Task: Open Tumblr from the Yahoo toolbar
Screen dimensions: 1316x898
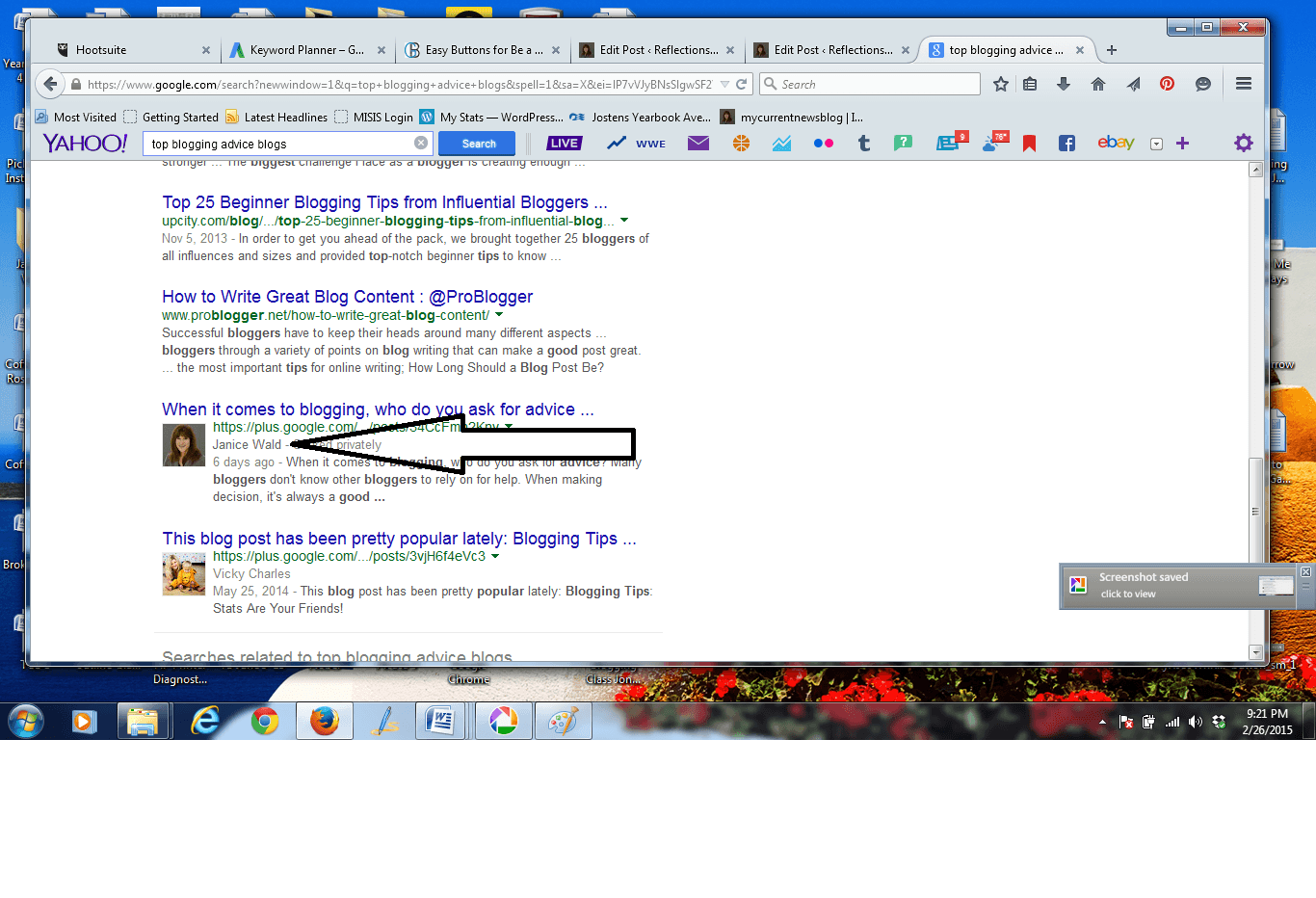Action: point(864,144)
